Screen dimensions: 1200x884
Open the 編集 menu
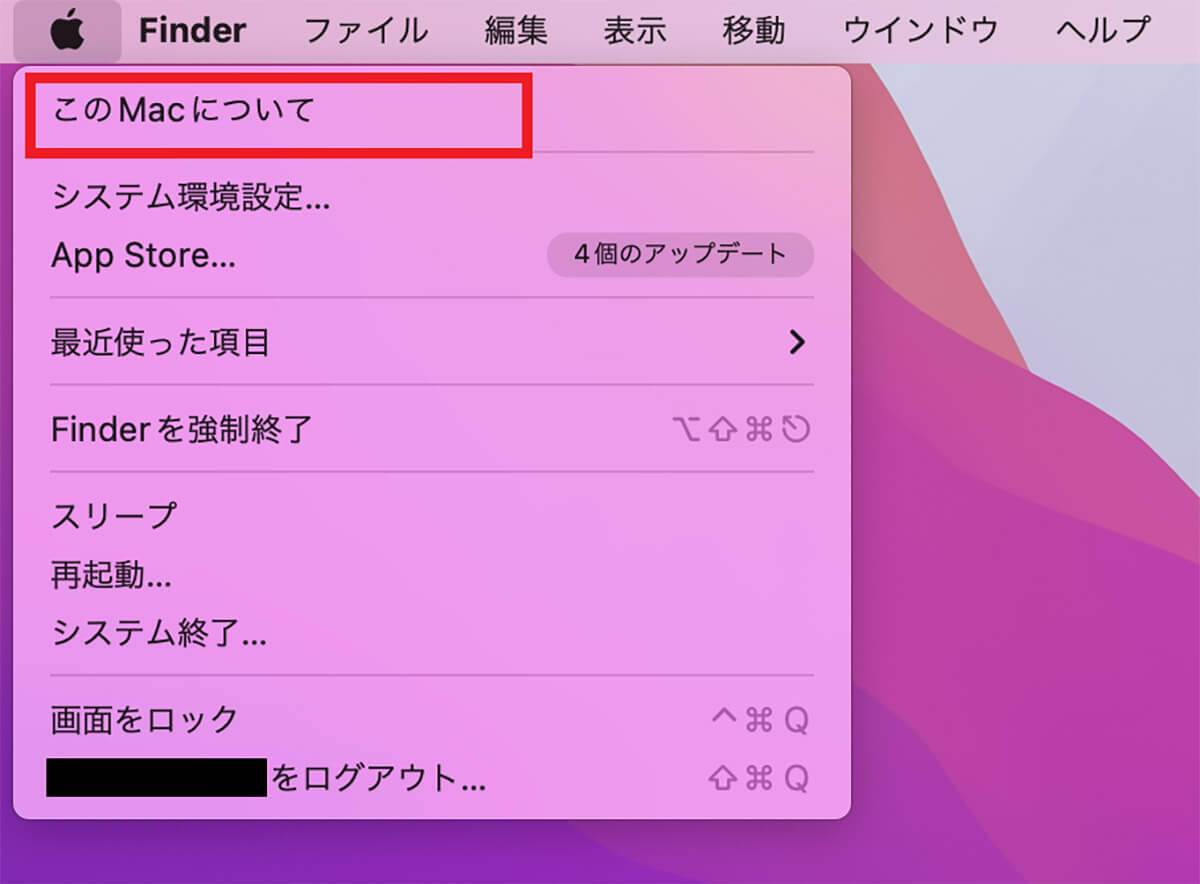pyautogui.click(x=516, y=30)
